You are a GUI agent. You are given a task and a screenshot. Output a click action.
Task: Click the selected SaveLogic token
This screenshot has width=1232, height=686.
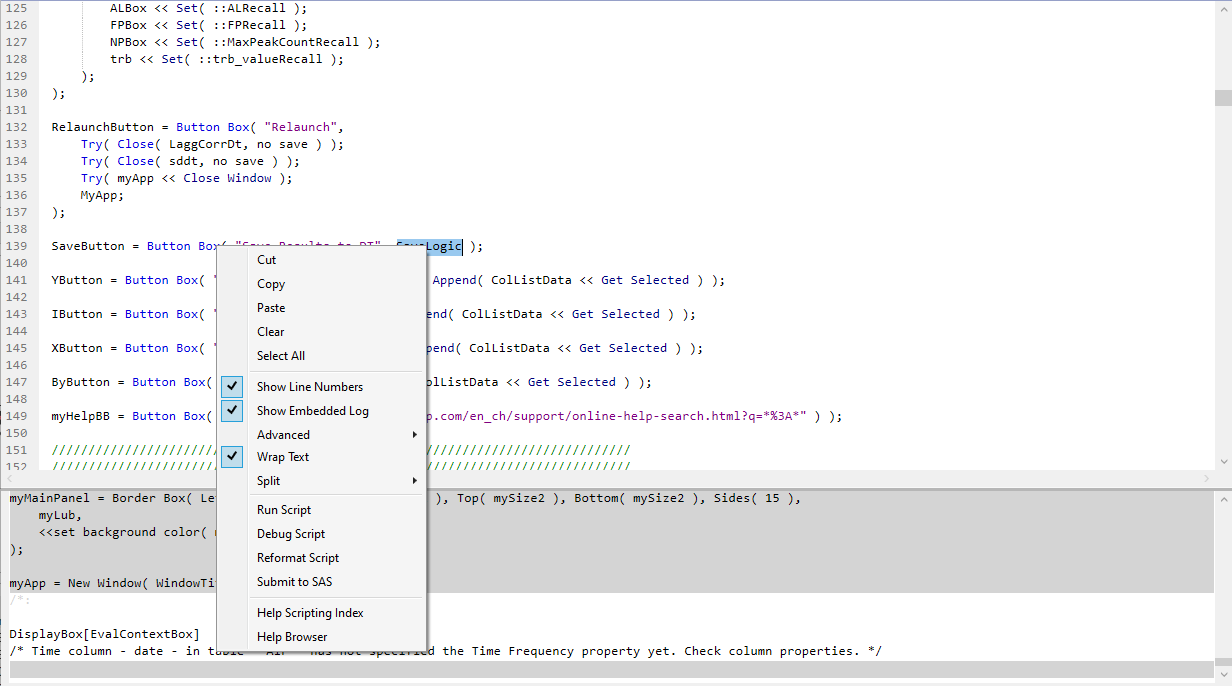429,245
